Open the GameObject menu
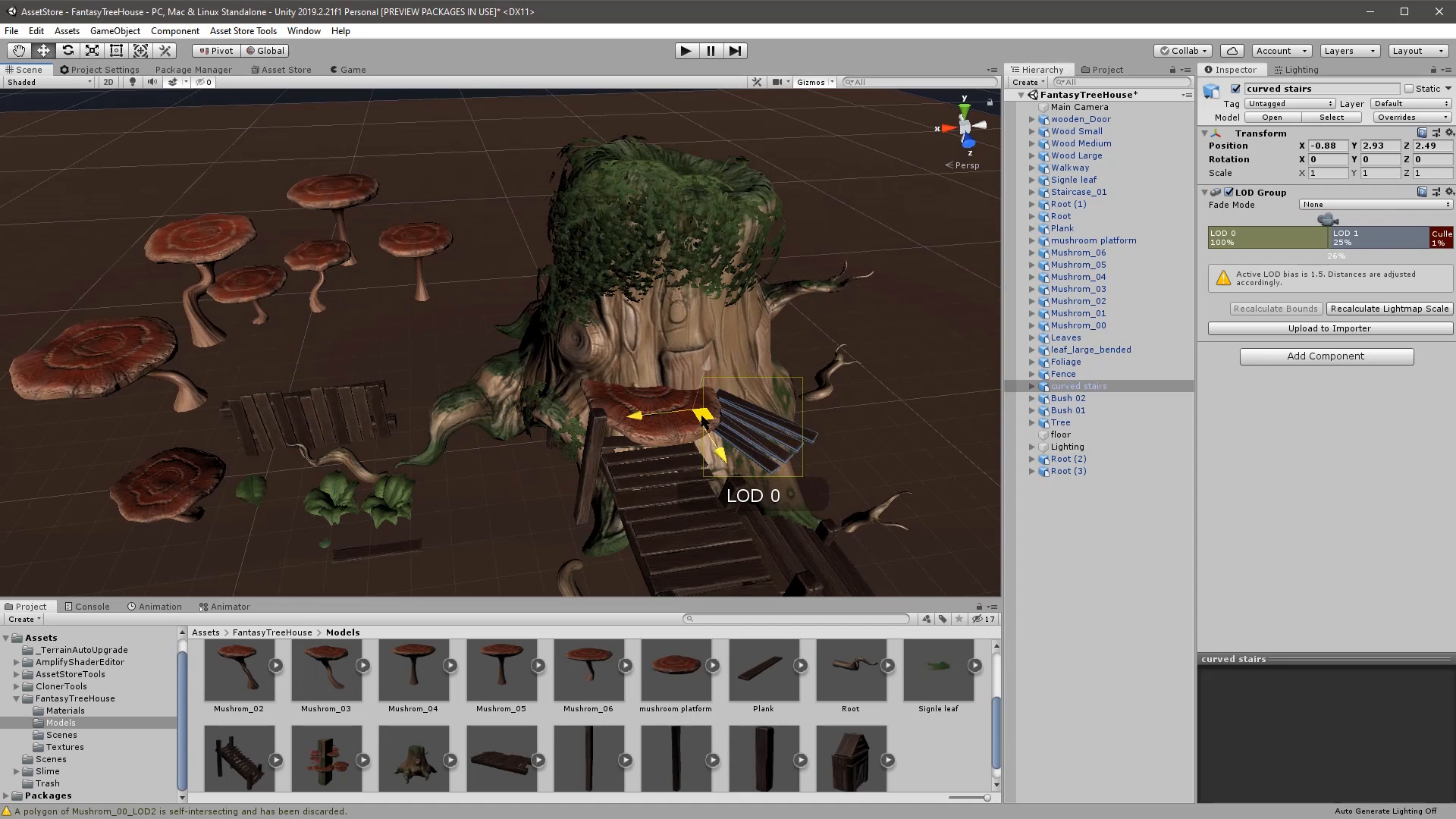This screenshot has width=1456, height=819. coord(115,31)
